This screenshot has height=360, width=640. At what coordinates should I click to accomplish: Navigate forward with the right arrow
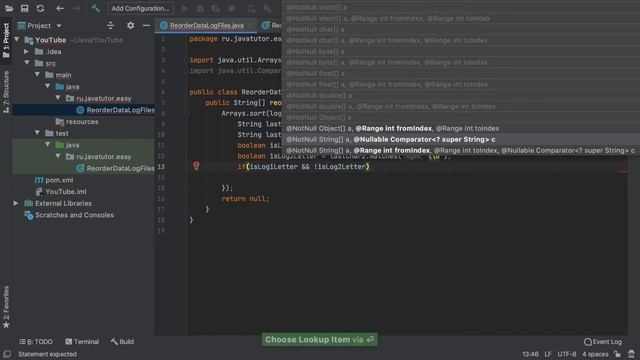[76, 8]
